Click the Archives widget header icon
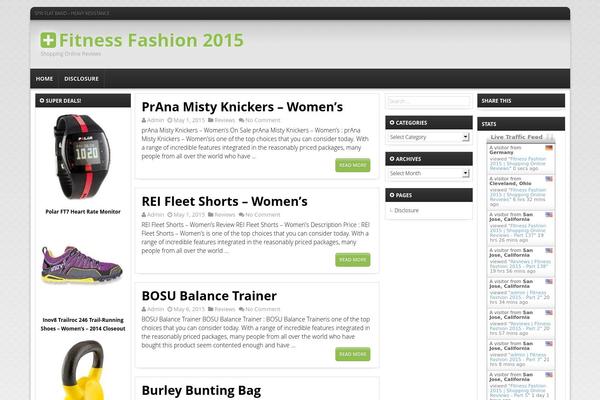The image size is (600, 400). 391,159
